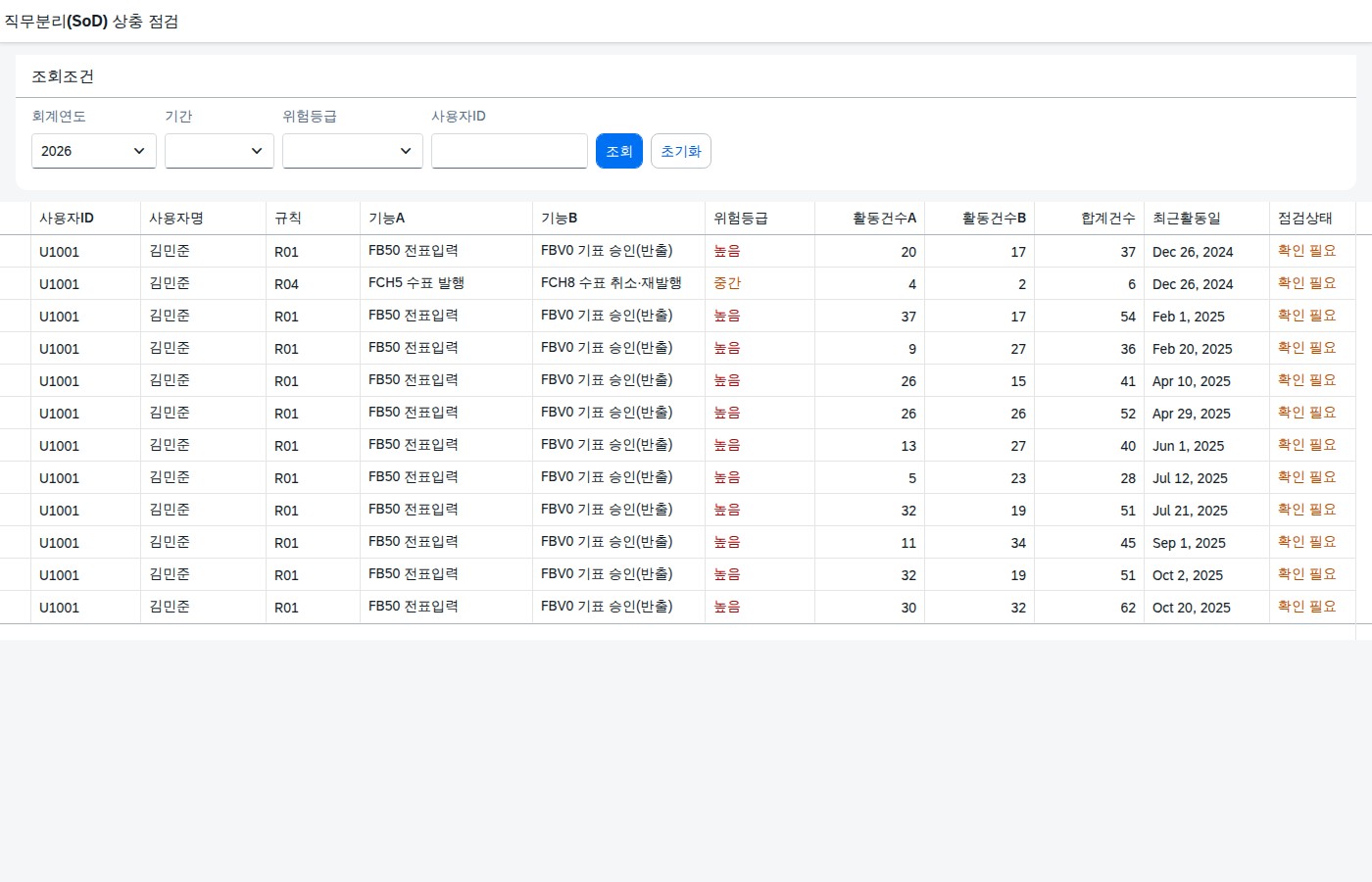
Task: Click activity count A value 37
Action: [870, 317]
